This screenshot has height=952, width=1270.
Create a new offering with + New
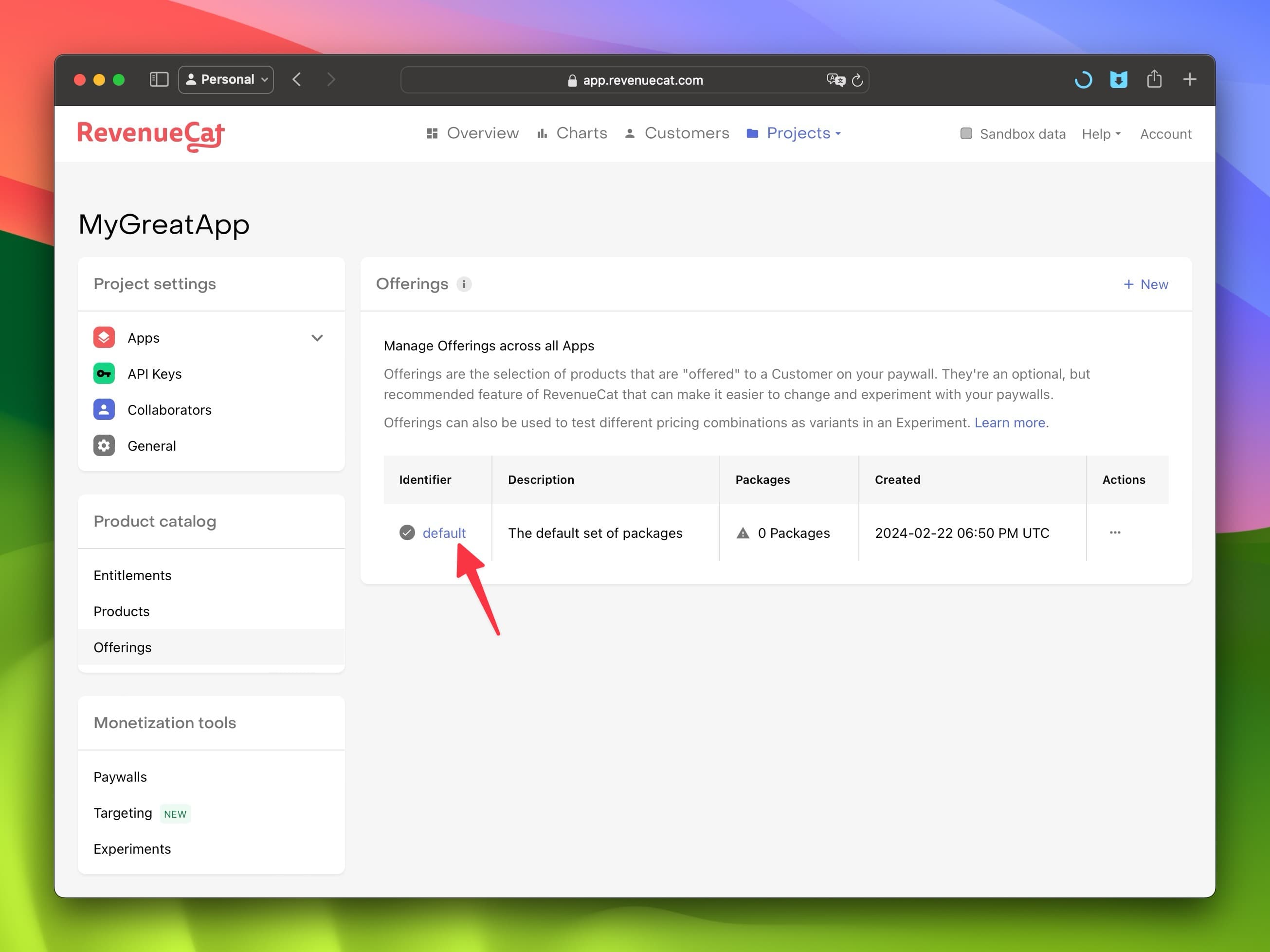1145,284
